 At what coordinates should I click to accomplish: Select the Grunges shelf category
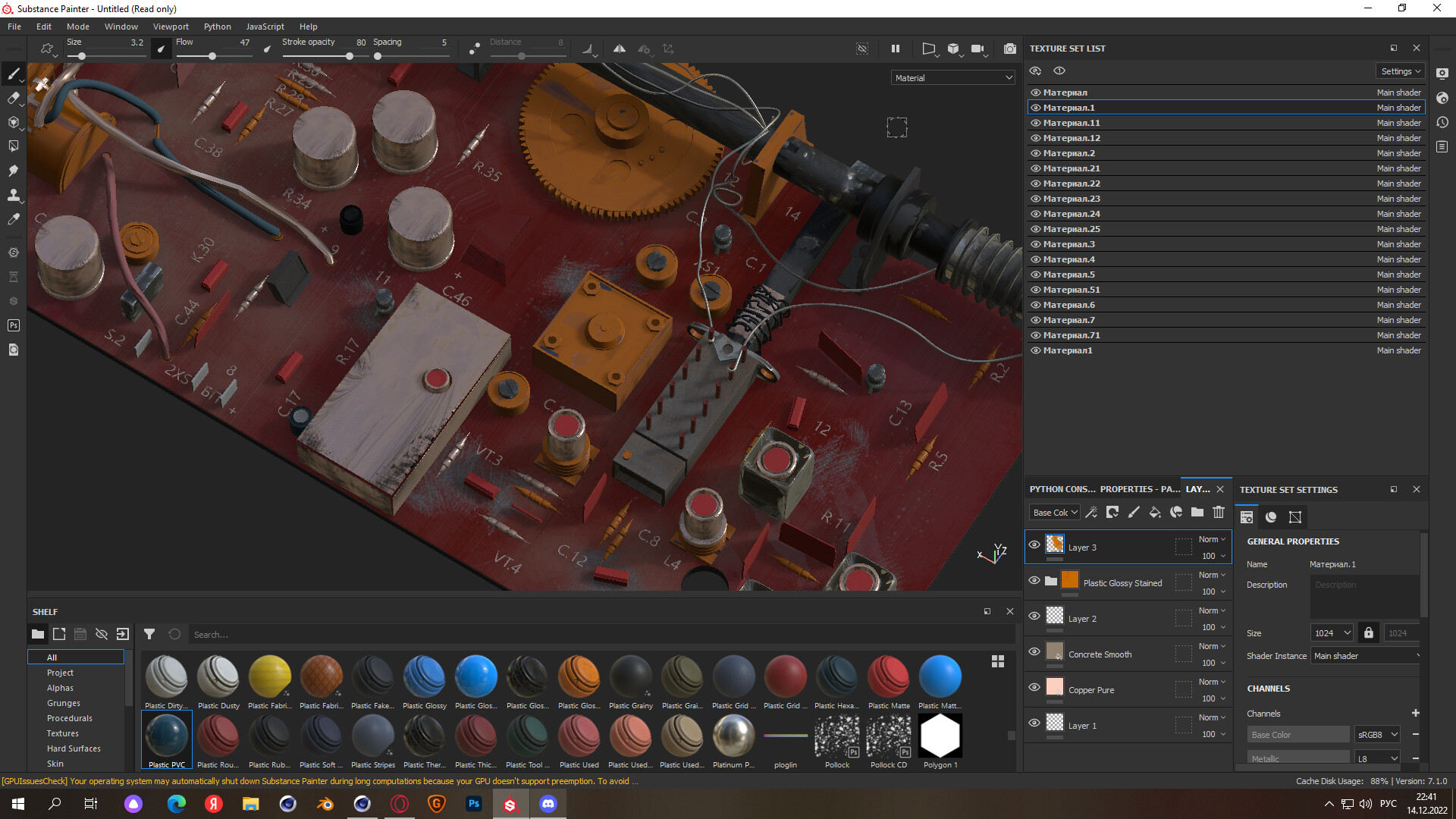(x=64, y=703)
